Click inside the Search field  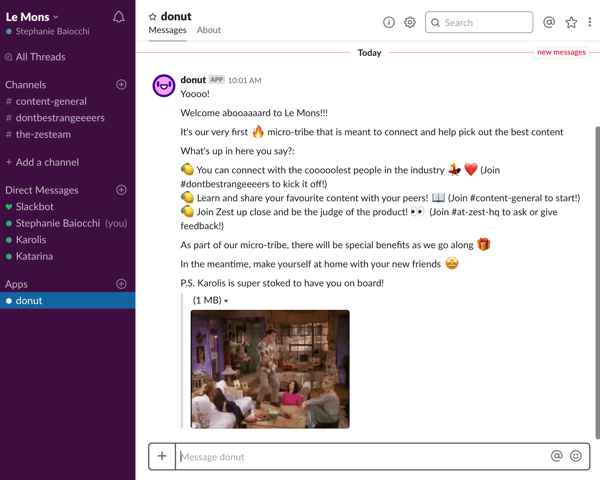tap(479, 22)
